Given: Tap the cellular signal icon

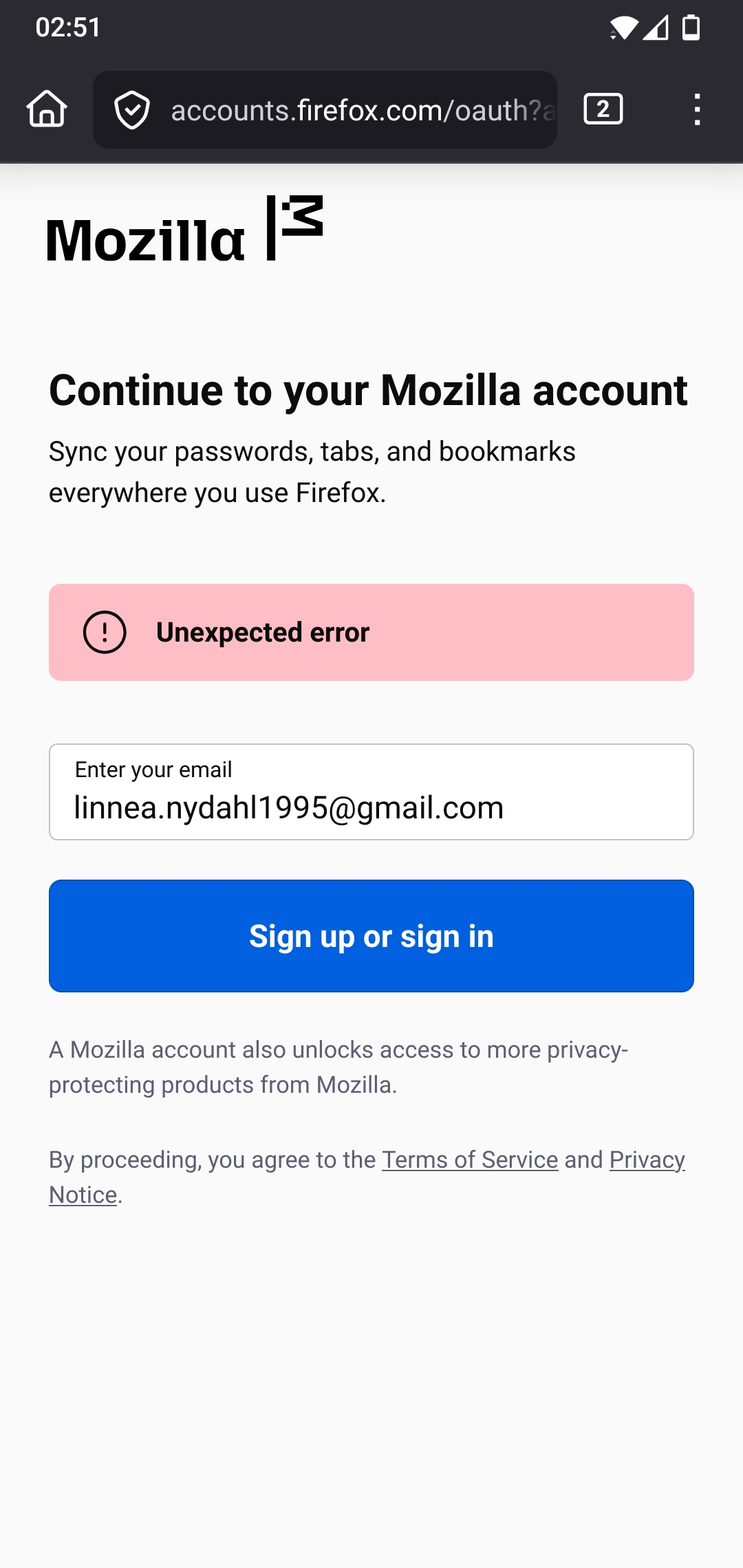Looking at the screenshot, I should tap(656, 28).
